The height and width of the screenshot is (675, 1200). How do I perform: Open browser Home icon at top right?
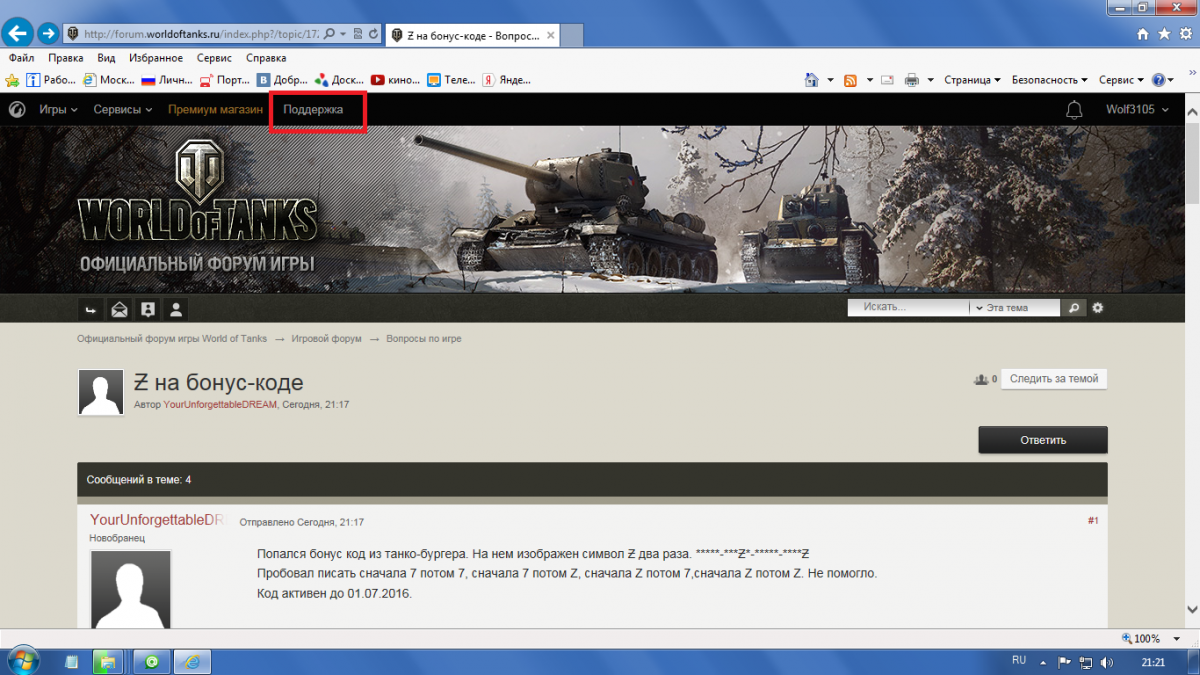click(x=1144, y=34)
